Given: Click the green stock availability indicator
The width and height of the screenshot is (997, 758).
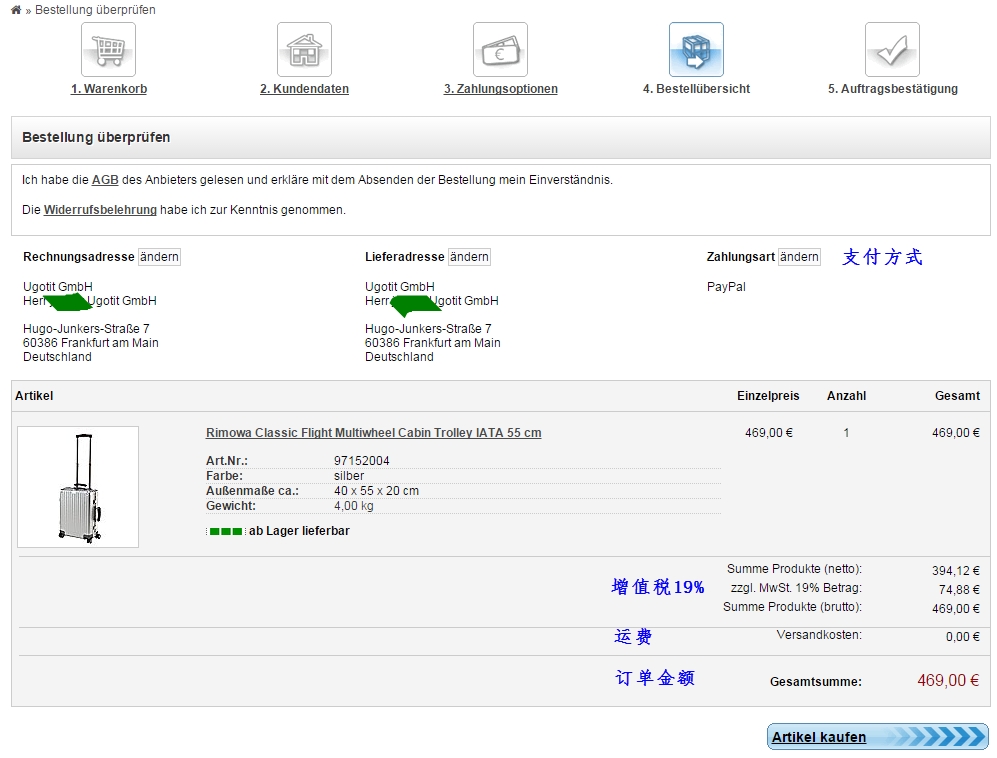Looking at the screenshot, I should click(x=225, y=532).
